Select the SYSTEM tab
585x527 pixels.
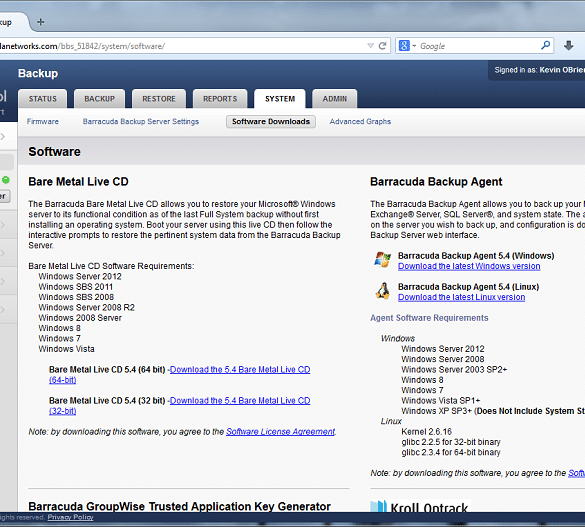[x=280, y=99]
